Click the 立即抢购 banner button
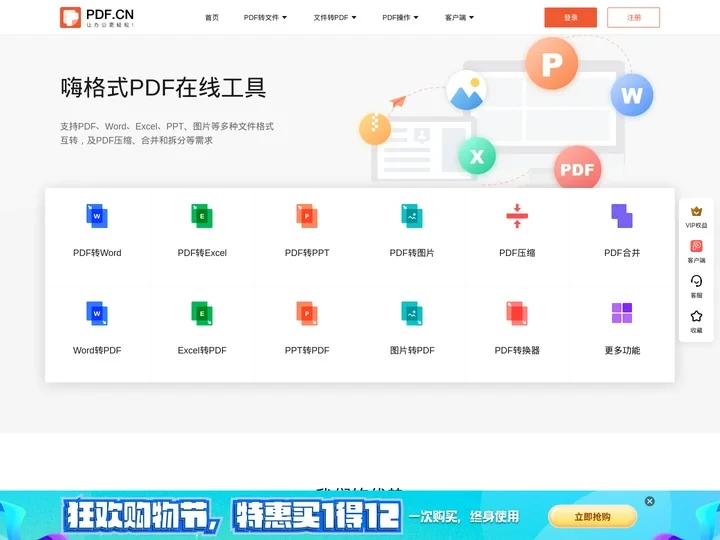This screenshot has height=540, width=720. (x=592, y=517)
